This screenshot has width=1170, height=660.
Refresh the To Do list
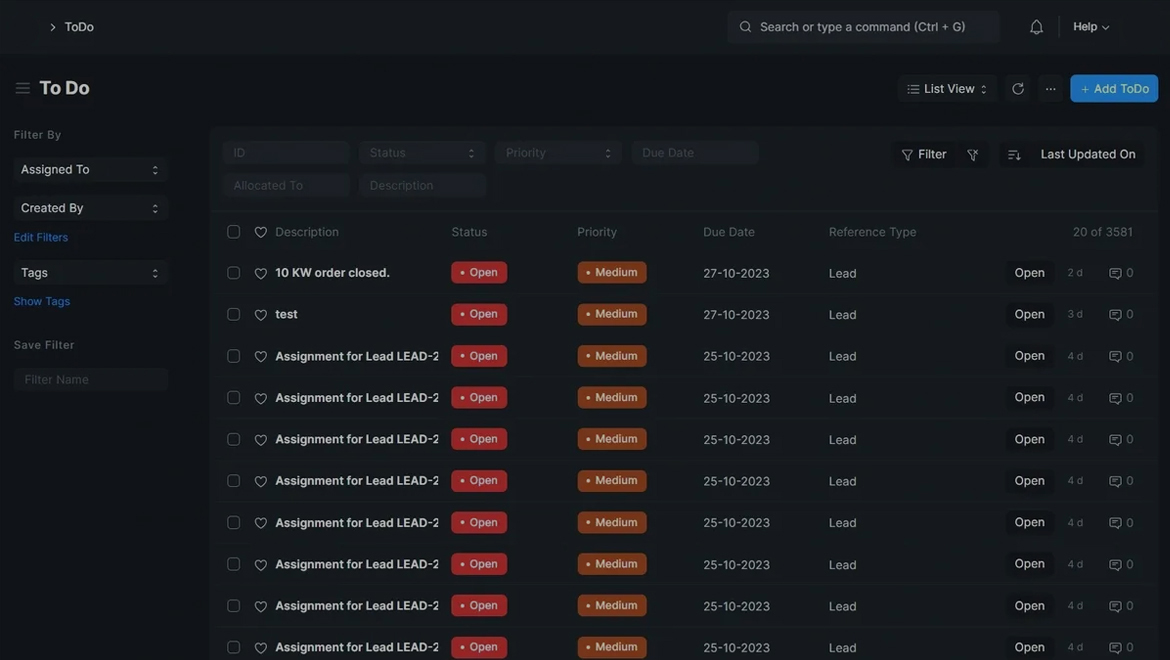coord(1018,89)
